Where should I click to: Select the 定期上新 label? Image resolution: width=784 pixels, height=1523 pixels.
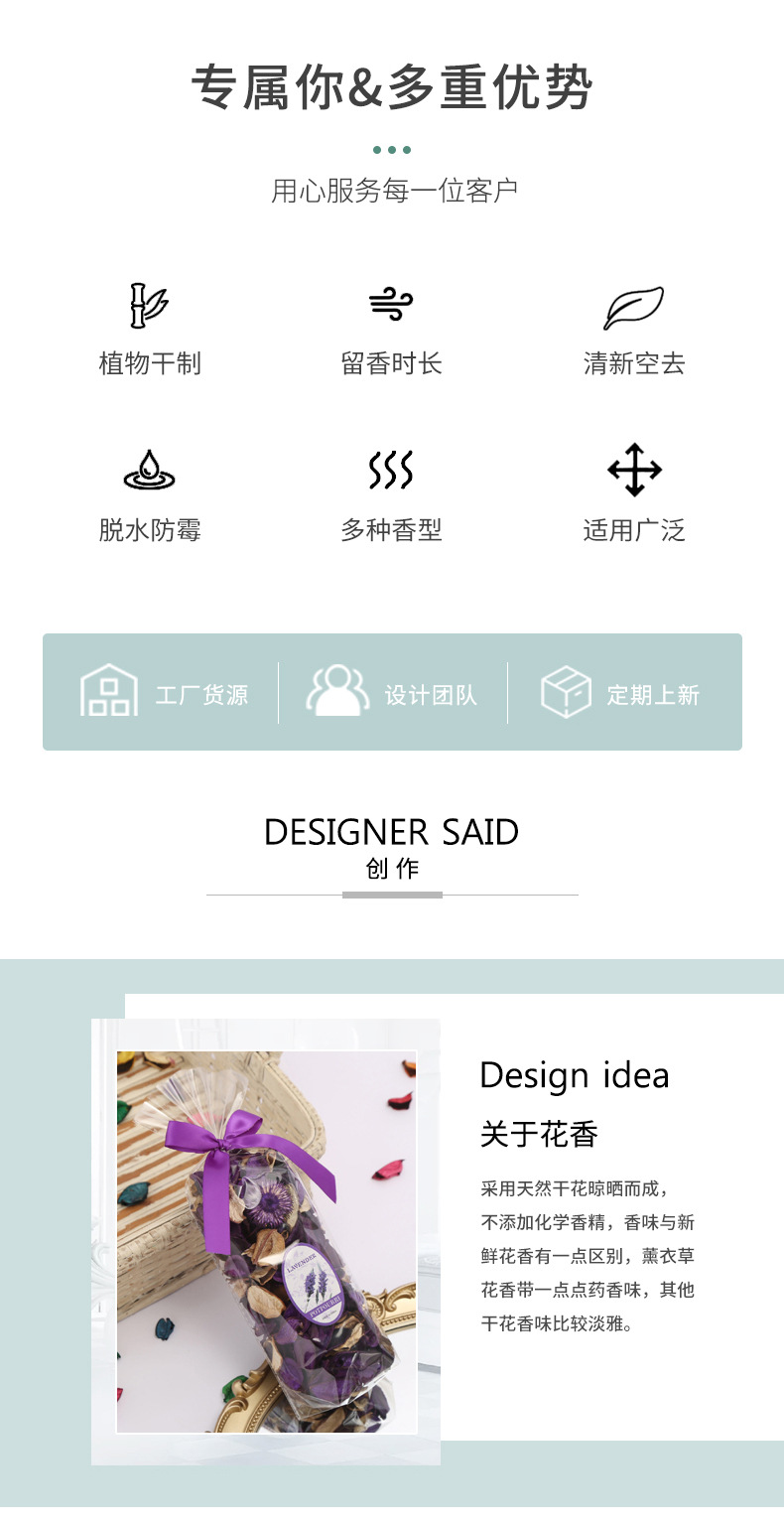[653, 695]
